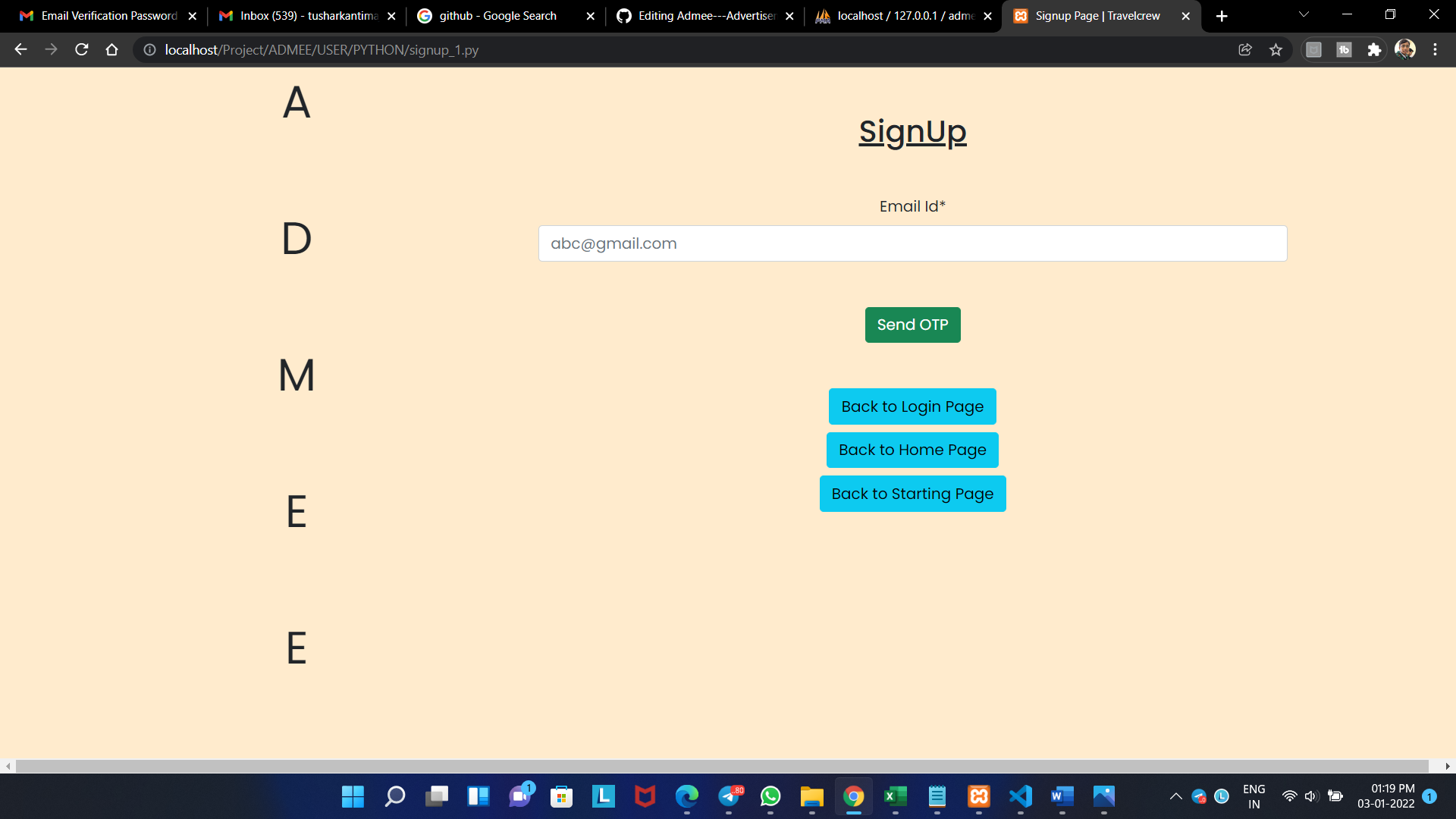The height and width of the screenshot is (819, 1456).
Task: Open the Chrome profile avatar
Action: click(x=1405, y=50)
